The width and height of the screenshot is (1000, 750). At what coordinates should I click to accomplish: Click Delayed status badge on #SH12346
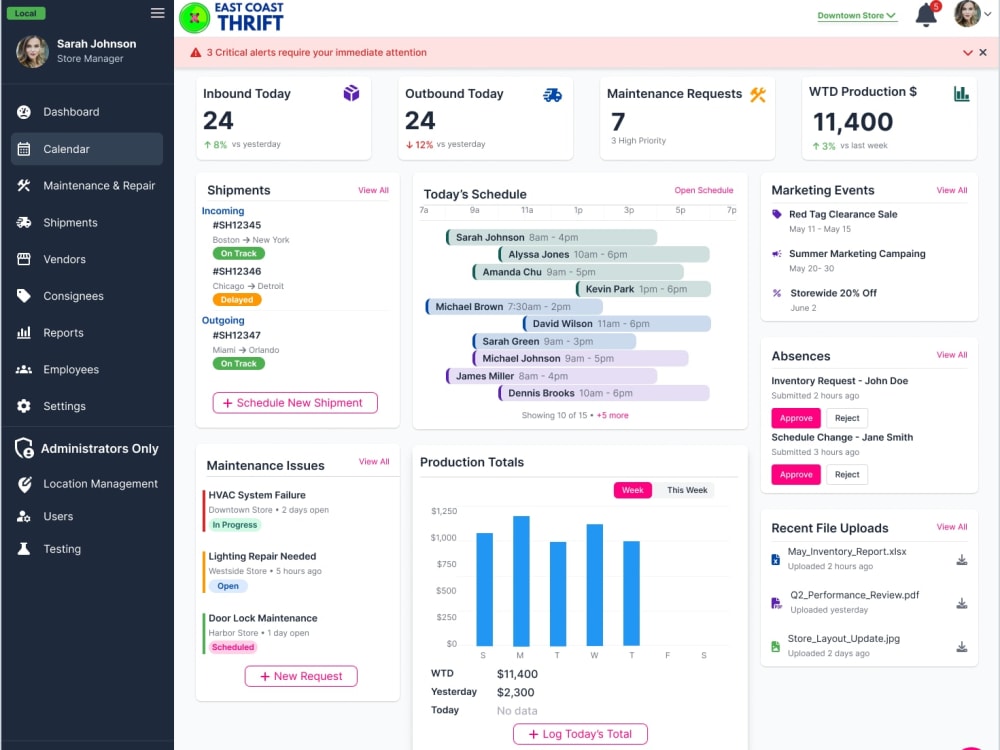(237, 299)
